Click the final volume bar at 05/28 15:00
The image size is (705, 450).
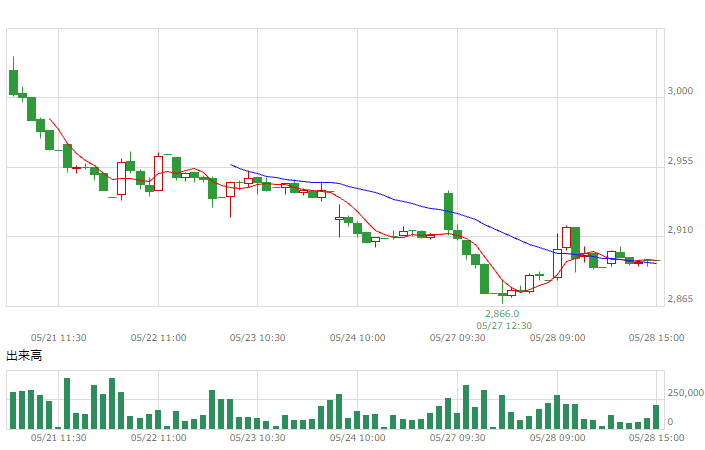(x=656, y=417)
